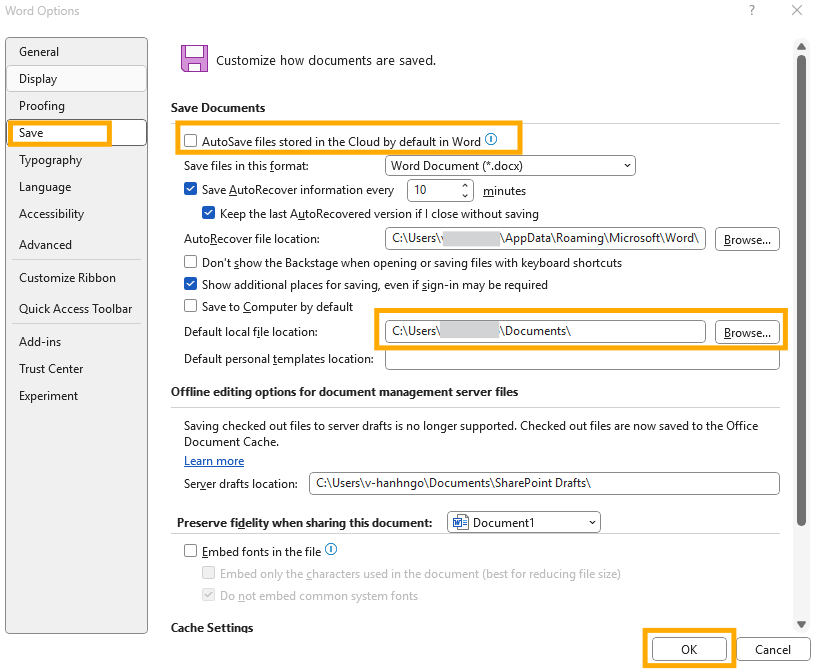The height and width of the screenshot is (670, 814).
Task: Open the Language category
Action: point(77,187)
